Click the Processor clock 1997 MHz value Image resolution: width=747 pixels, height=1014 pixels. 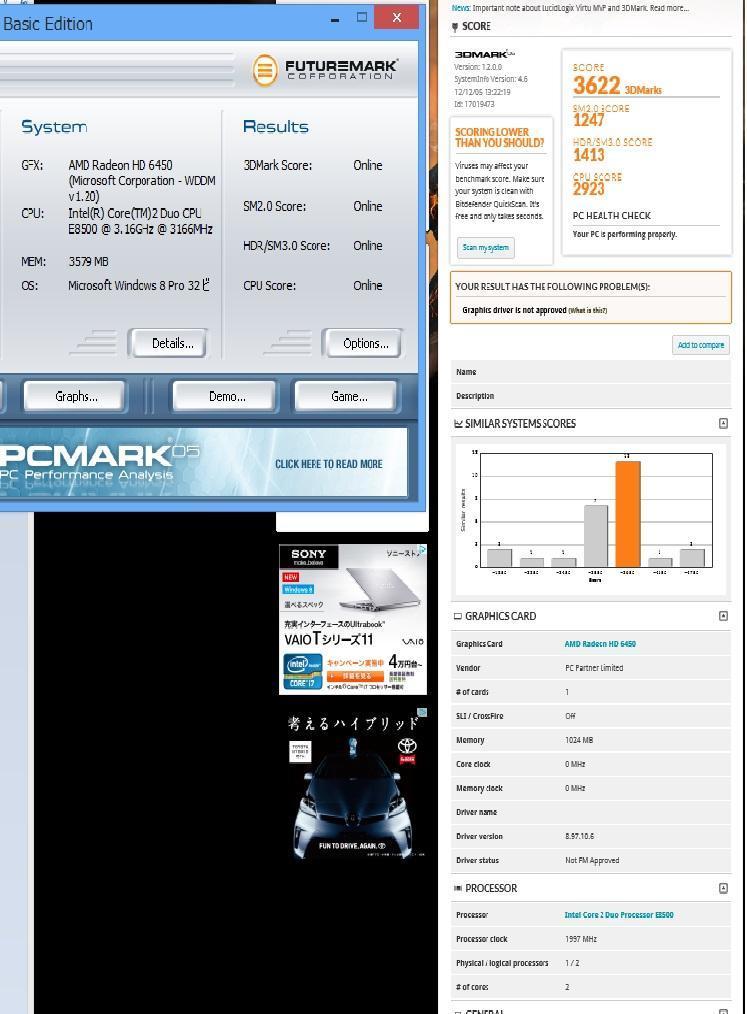[x=581, y=939]
